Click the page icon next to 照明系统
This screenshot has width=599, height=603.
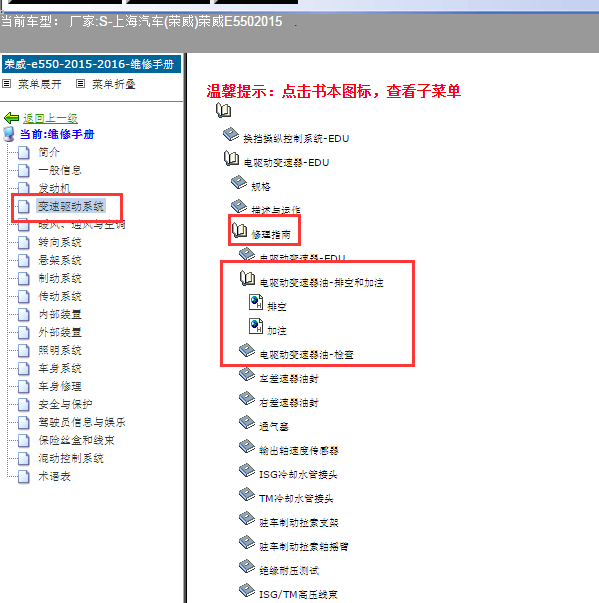tap(24, 350)
